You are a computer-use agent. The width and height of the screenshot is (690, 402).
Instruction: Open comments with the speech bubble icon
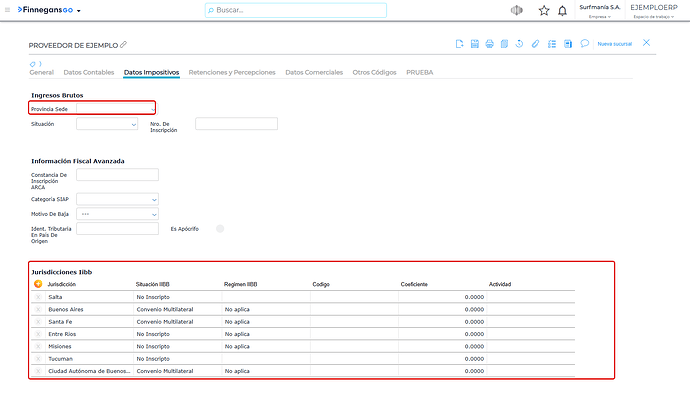(x=584, y=44)
